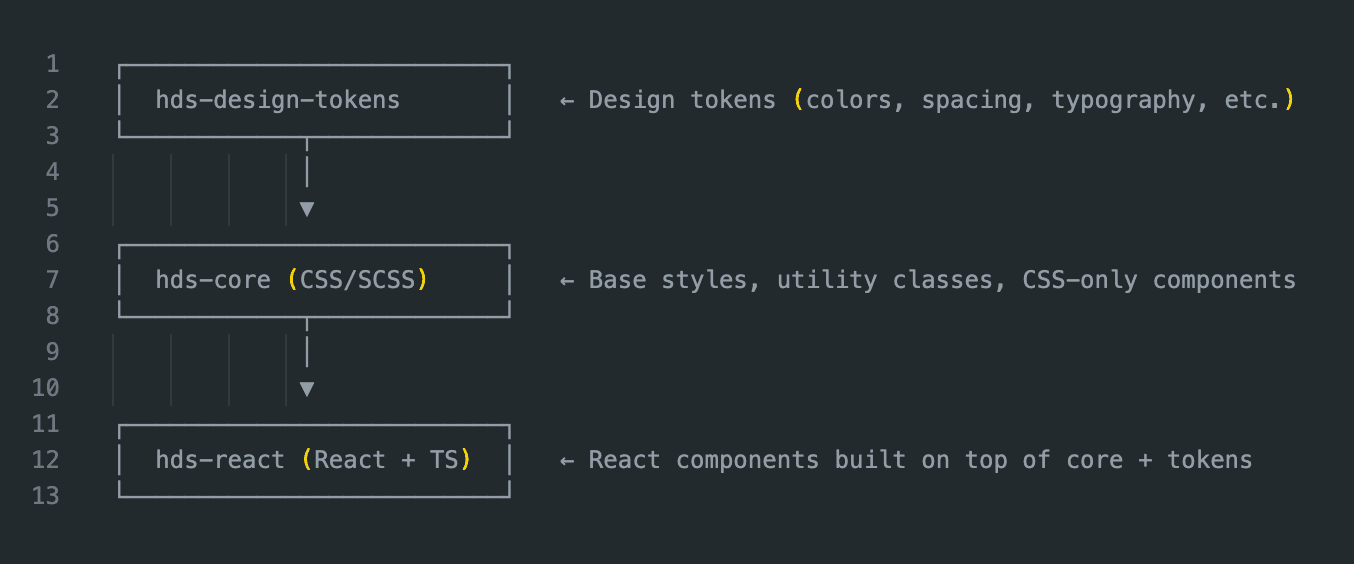Select line number 12 in the gutter
1354x564 pixels.
tap(46, 460)
